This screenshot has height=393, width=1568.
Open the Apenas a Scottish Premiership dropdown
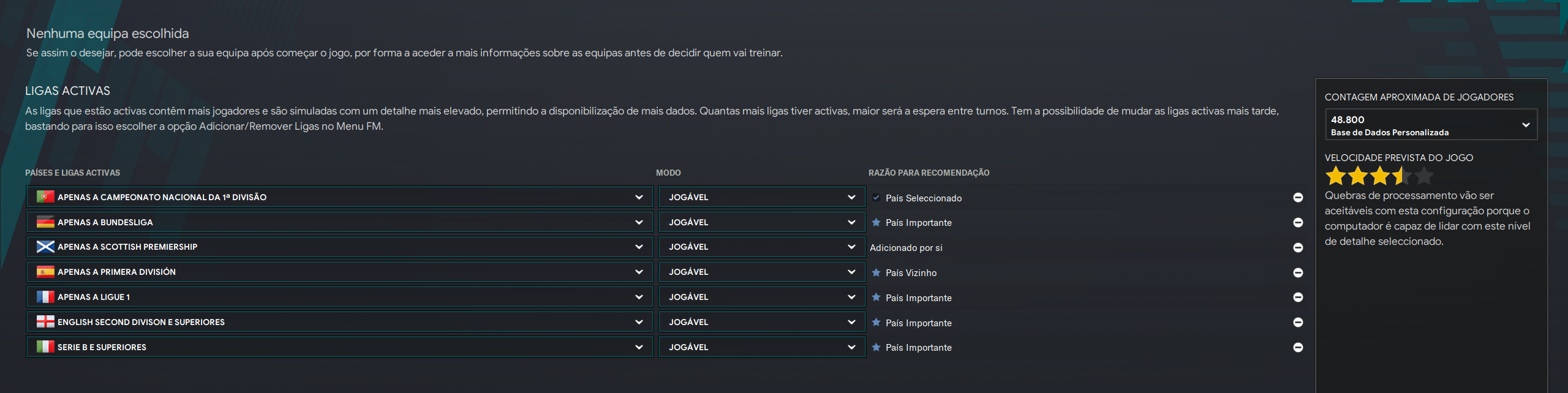click(340, 247)
